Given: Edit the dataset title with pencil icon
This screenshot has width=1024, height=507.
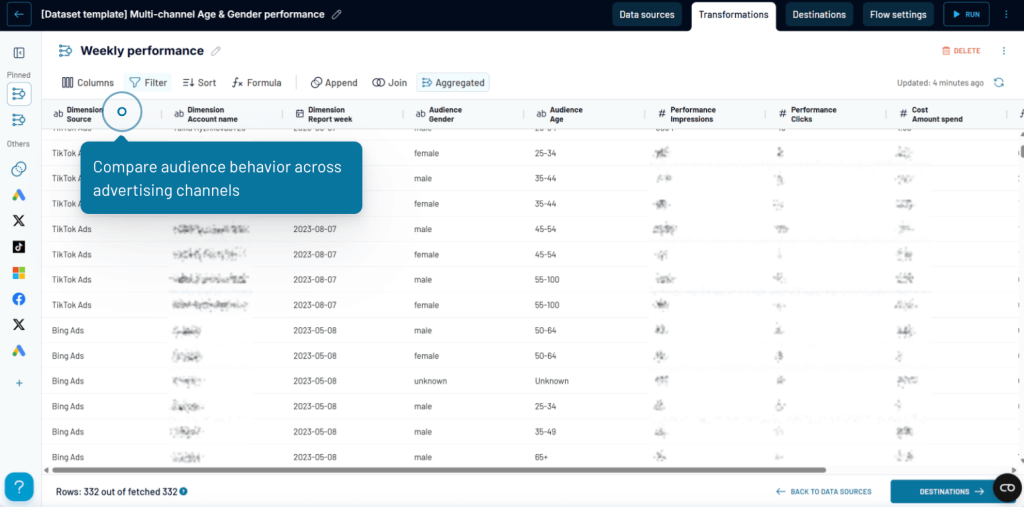Looking at the screenshot, I should tap(336, 15).
